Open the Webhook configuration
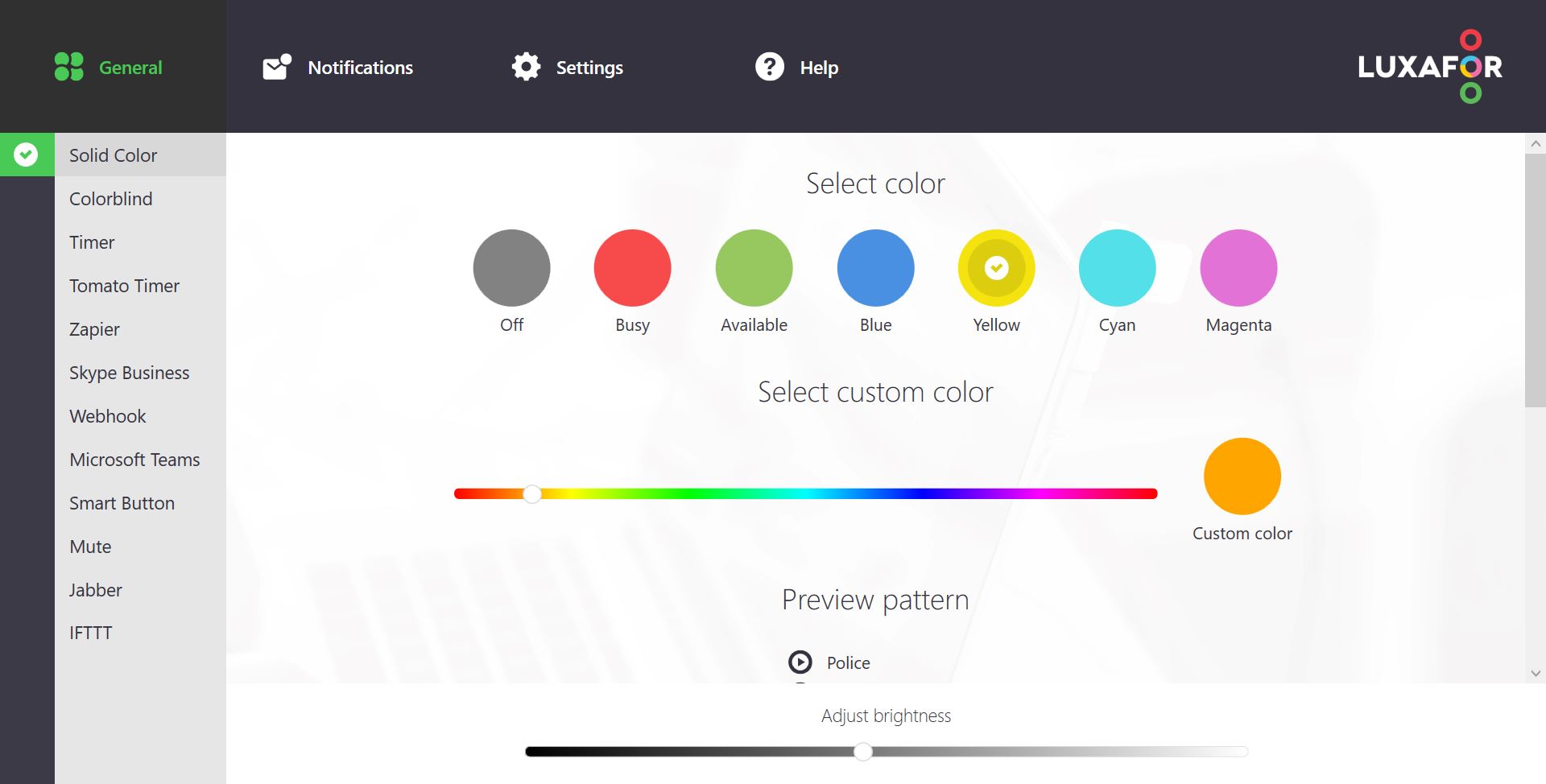This screenshot has width=1546, height=784. (x=107, y=416)
